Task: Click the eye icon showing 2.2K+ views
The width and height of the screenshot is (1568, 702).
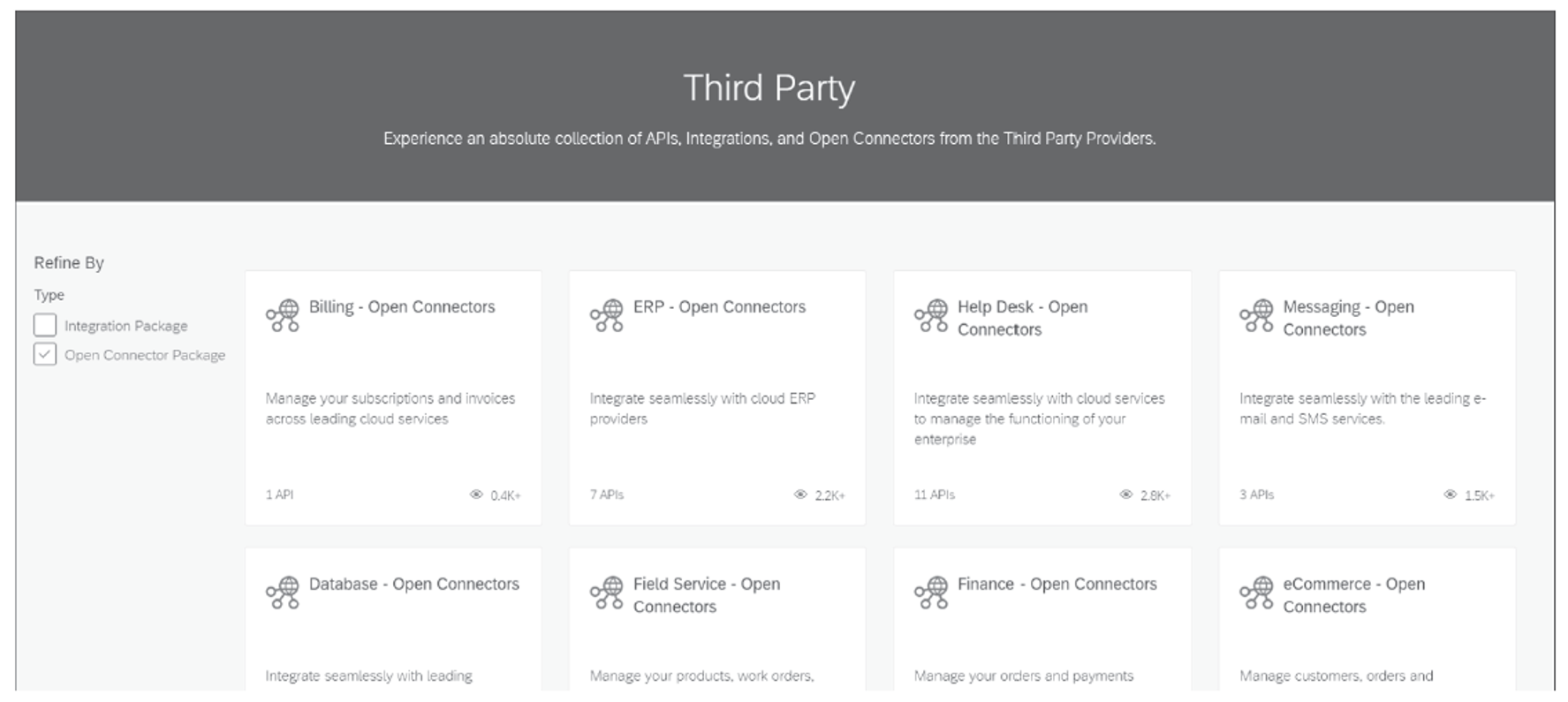Action: pos(800,494)
